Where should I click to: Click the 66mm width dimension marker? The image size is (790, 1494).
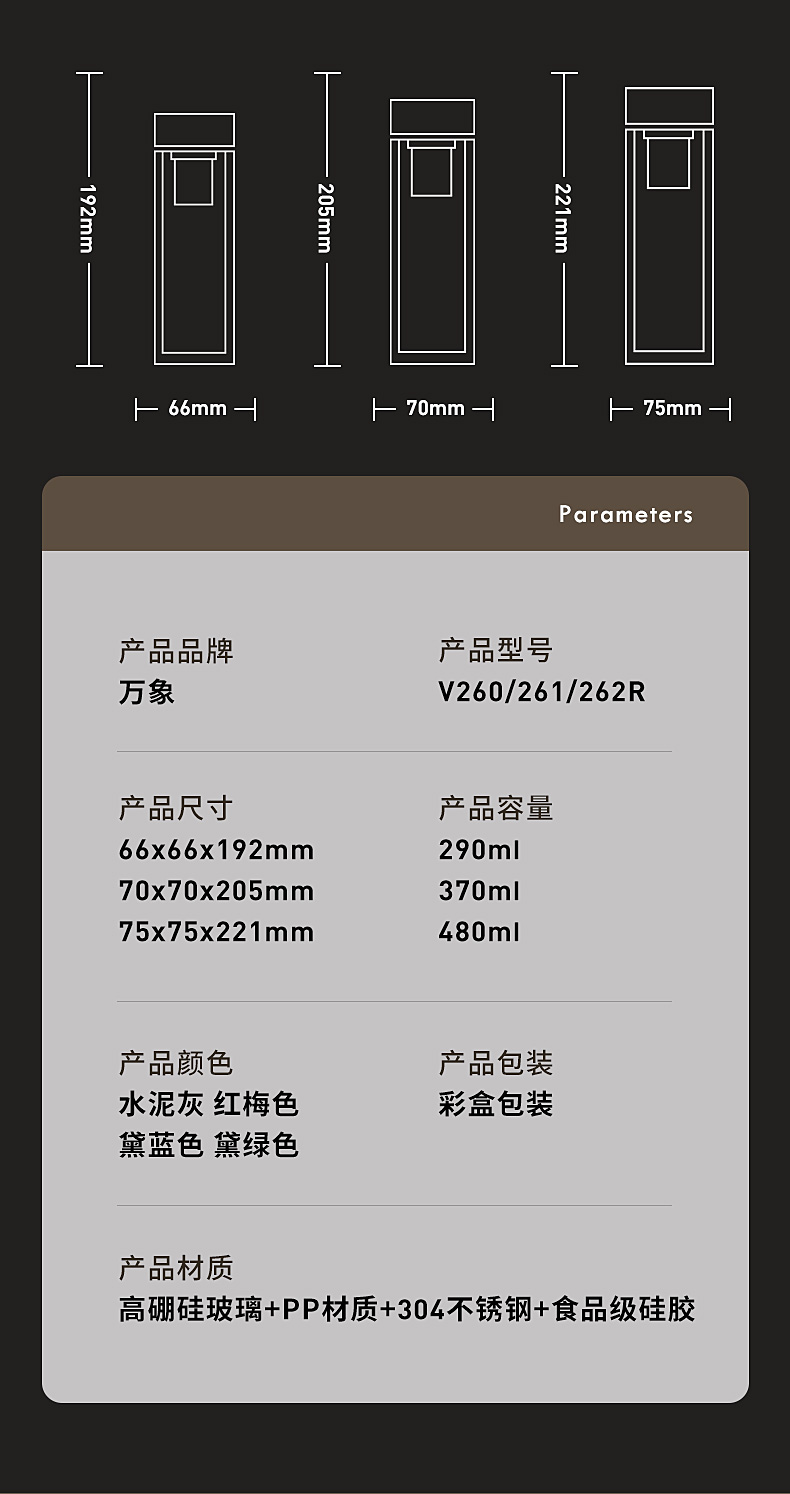[196, 408]
